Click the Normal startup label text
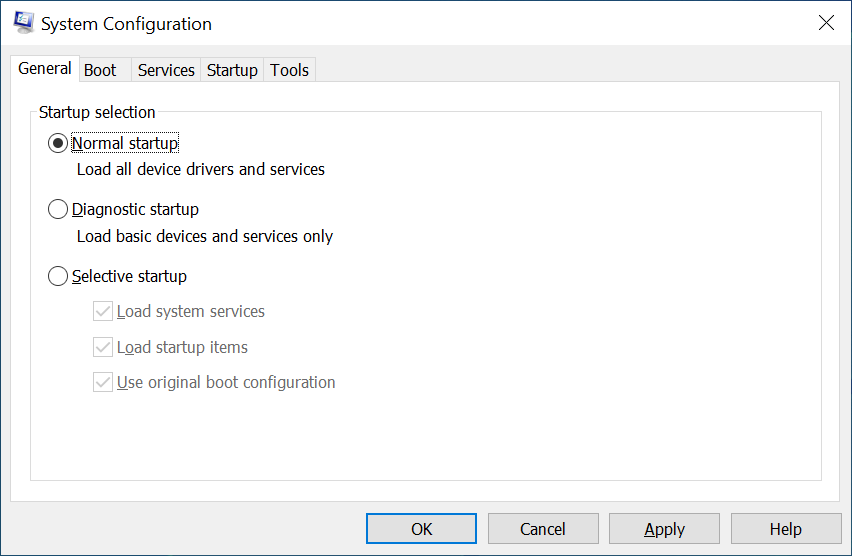The width and height of the screenshot is (852, 556). pos(125,144)
